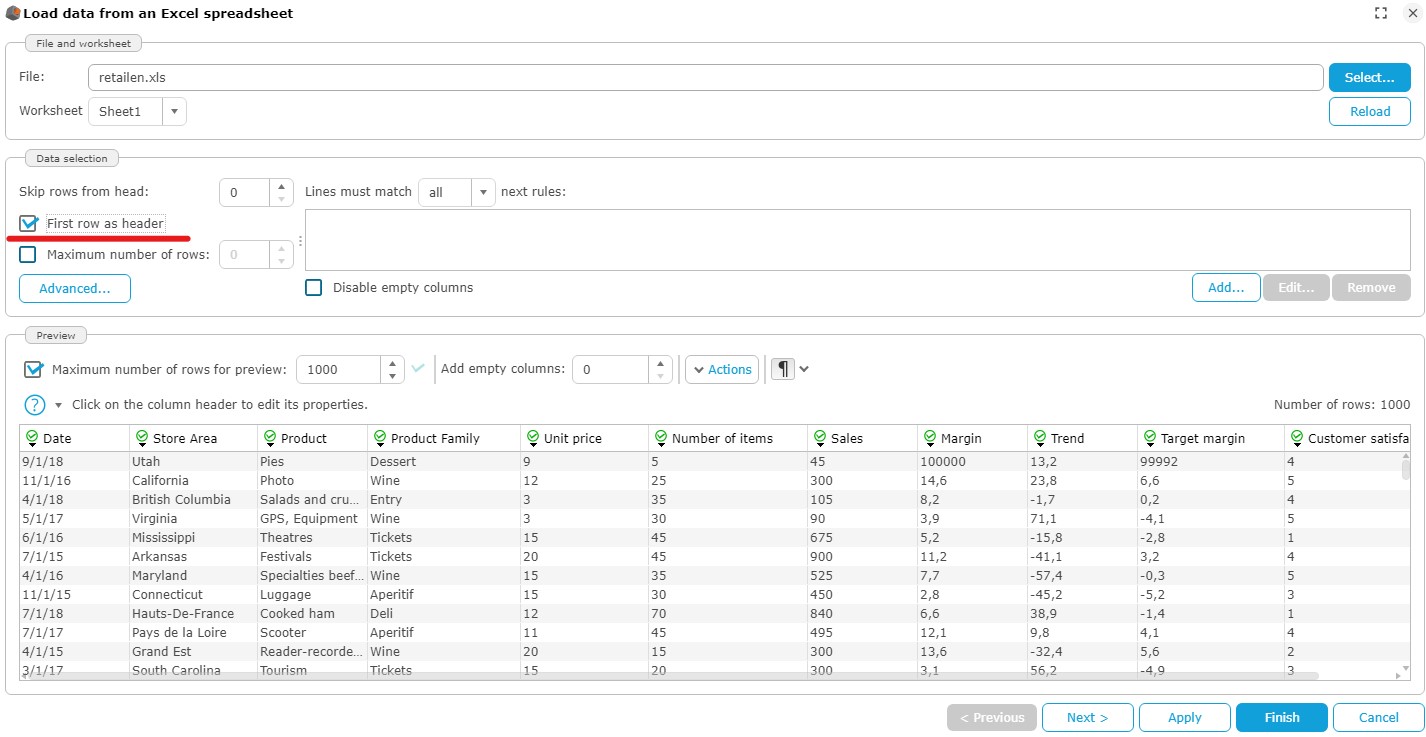Increment Skip rows from head spinner

[282, 186]
